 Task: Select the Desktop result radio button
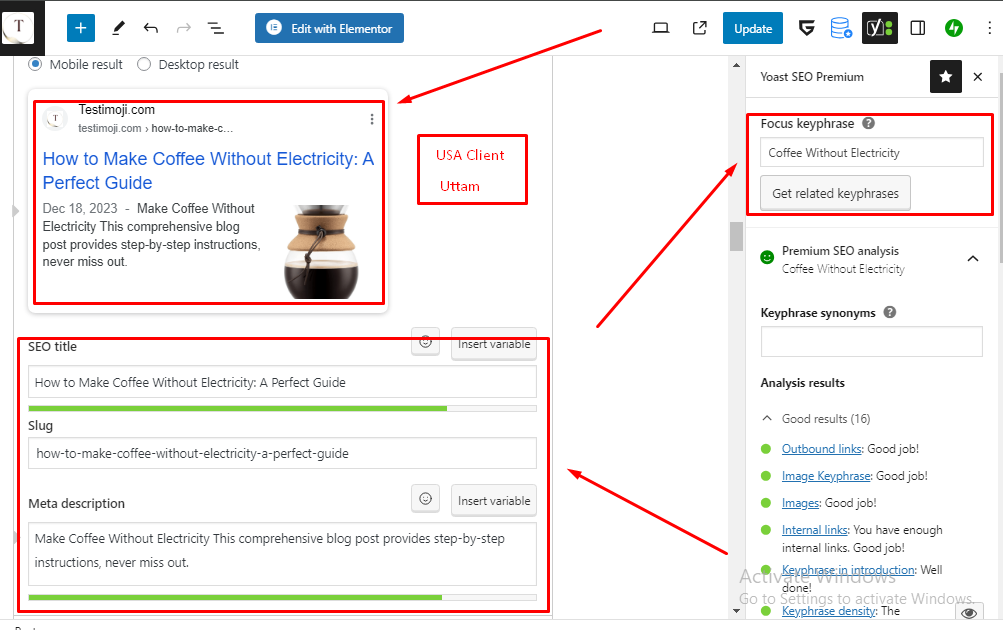point(144,64)
